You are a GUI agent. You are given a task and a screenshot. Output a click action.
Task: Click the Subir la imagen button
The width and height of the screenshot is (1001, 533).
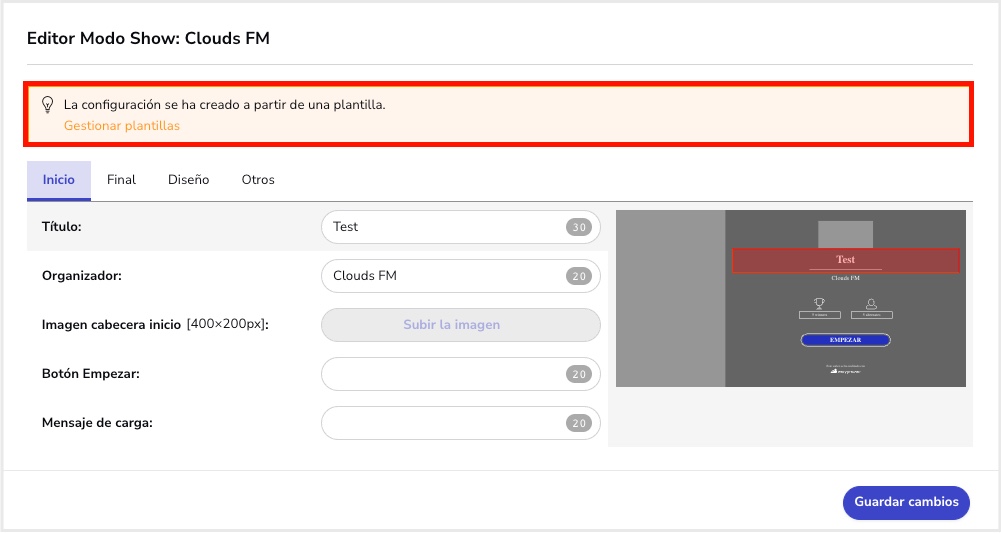[461, 325]
